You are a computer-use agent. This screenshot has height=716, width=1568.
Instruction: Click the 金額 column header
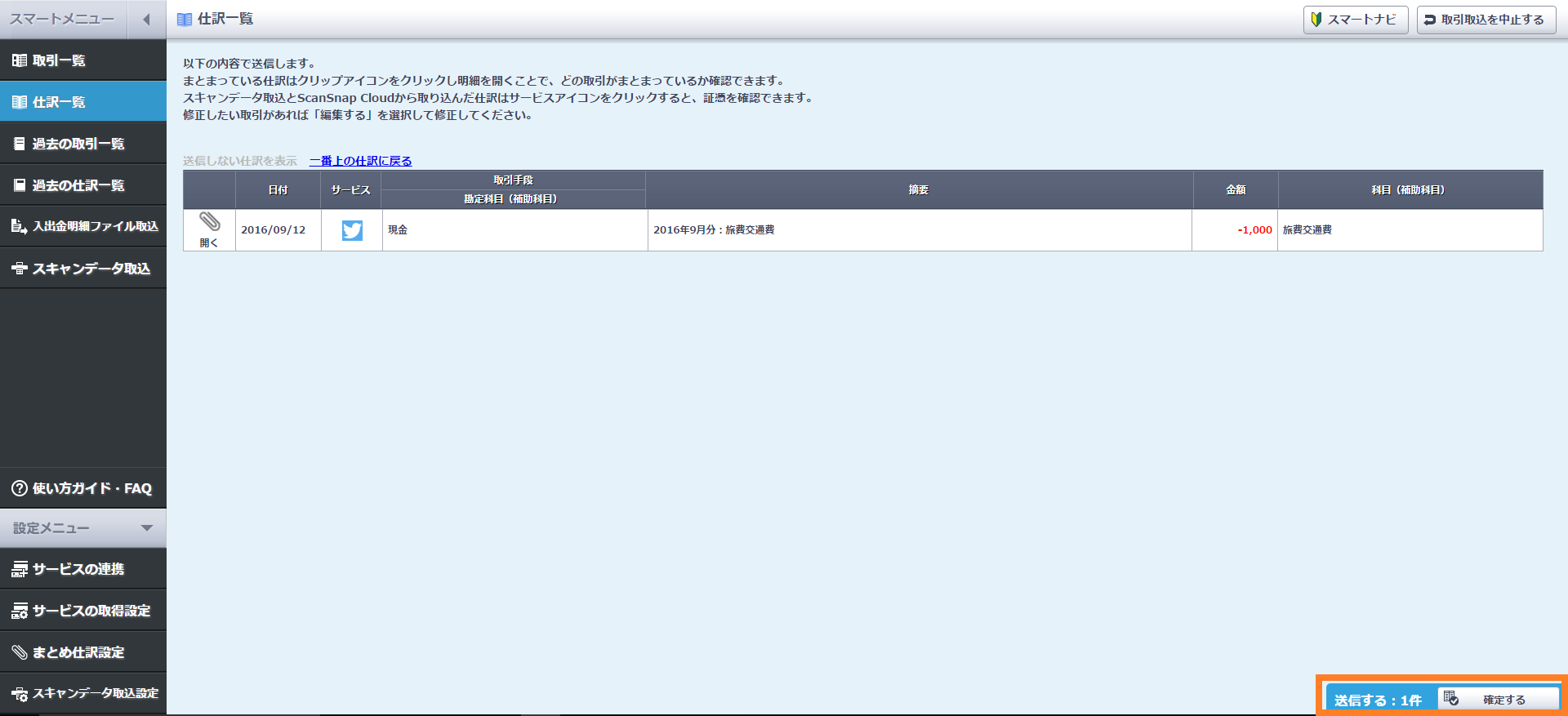(x=1236, y=189)
